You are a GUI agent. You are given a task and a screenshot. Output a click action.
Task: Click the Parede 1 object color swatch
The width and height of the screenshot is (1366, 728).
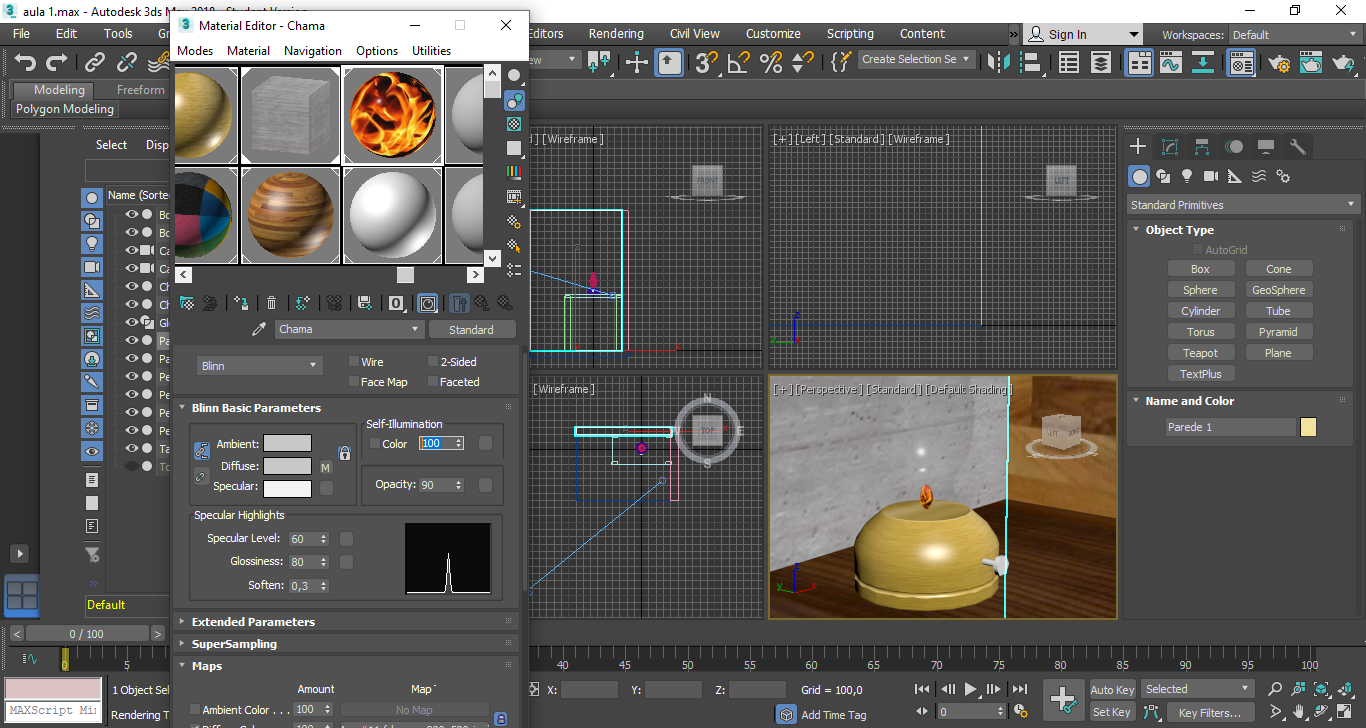(x=1308, y=427)
